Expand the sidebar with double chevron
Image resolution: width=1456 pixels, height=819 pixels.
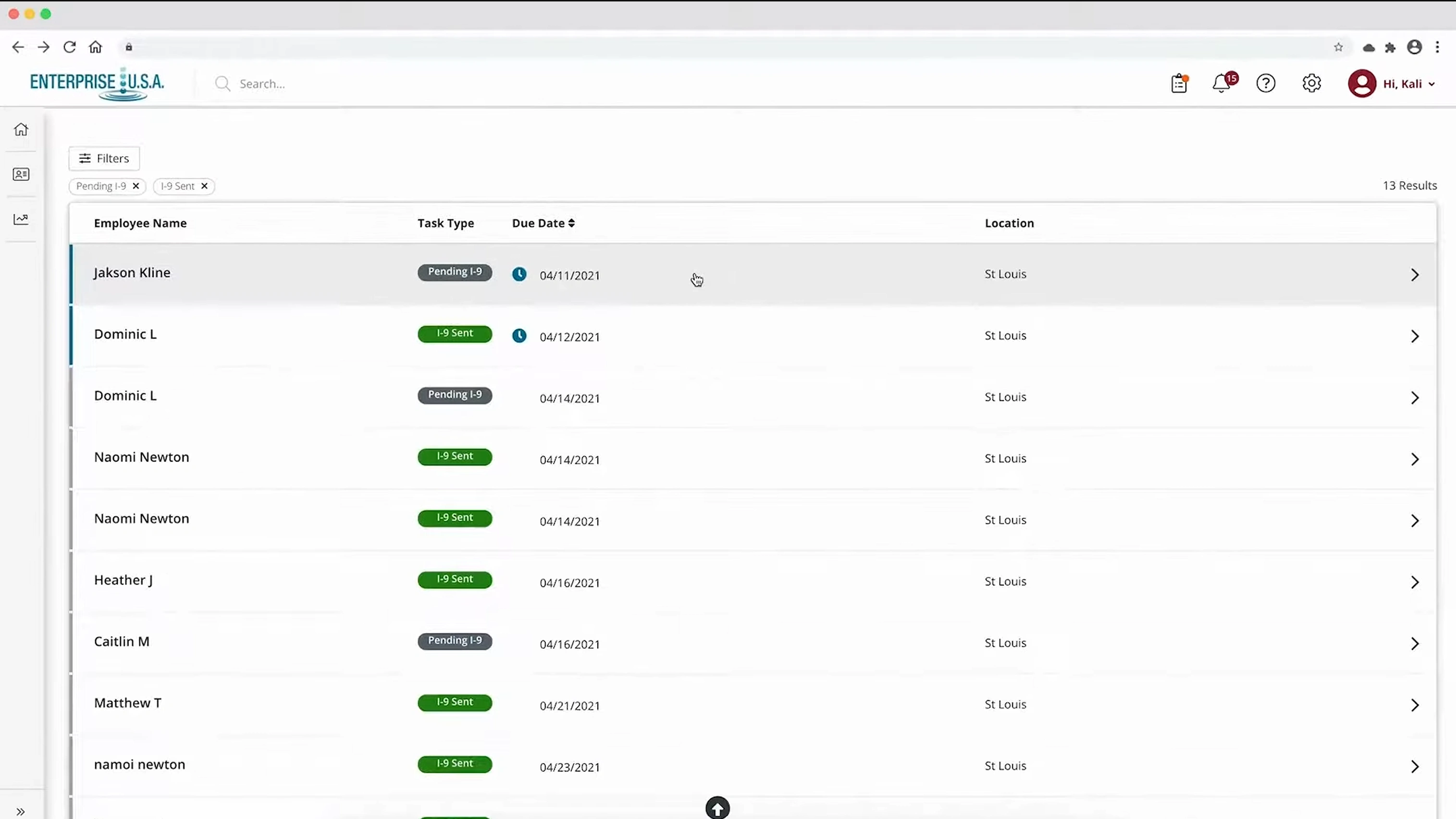pyautogui.click(x=21, y=812)
